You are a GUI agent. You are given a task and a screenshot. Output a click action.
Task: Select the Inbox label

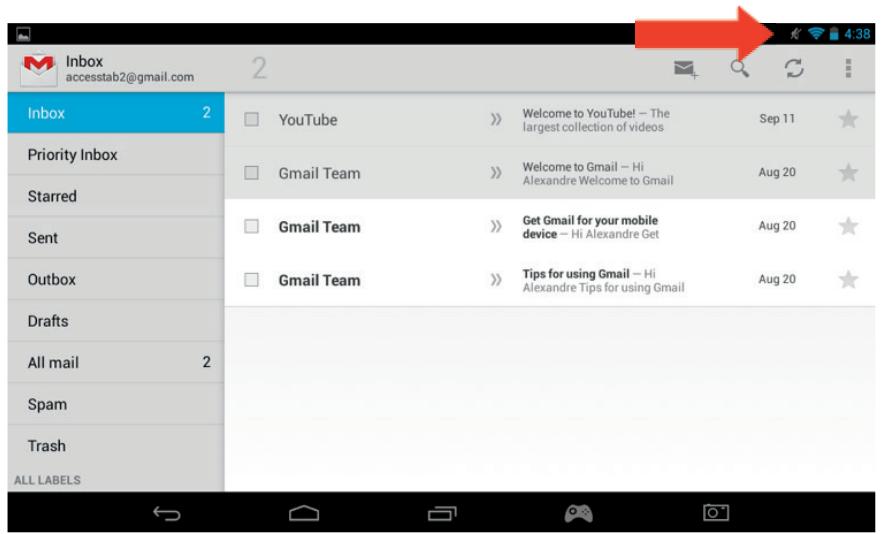(116, 113)
